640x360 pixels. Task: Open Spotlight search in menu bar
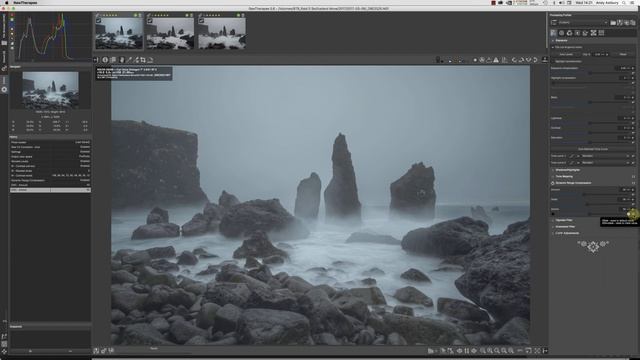(624, 2)
